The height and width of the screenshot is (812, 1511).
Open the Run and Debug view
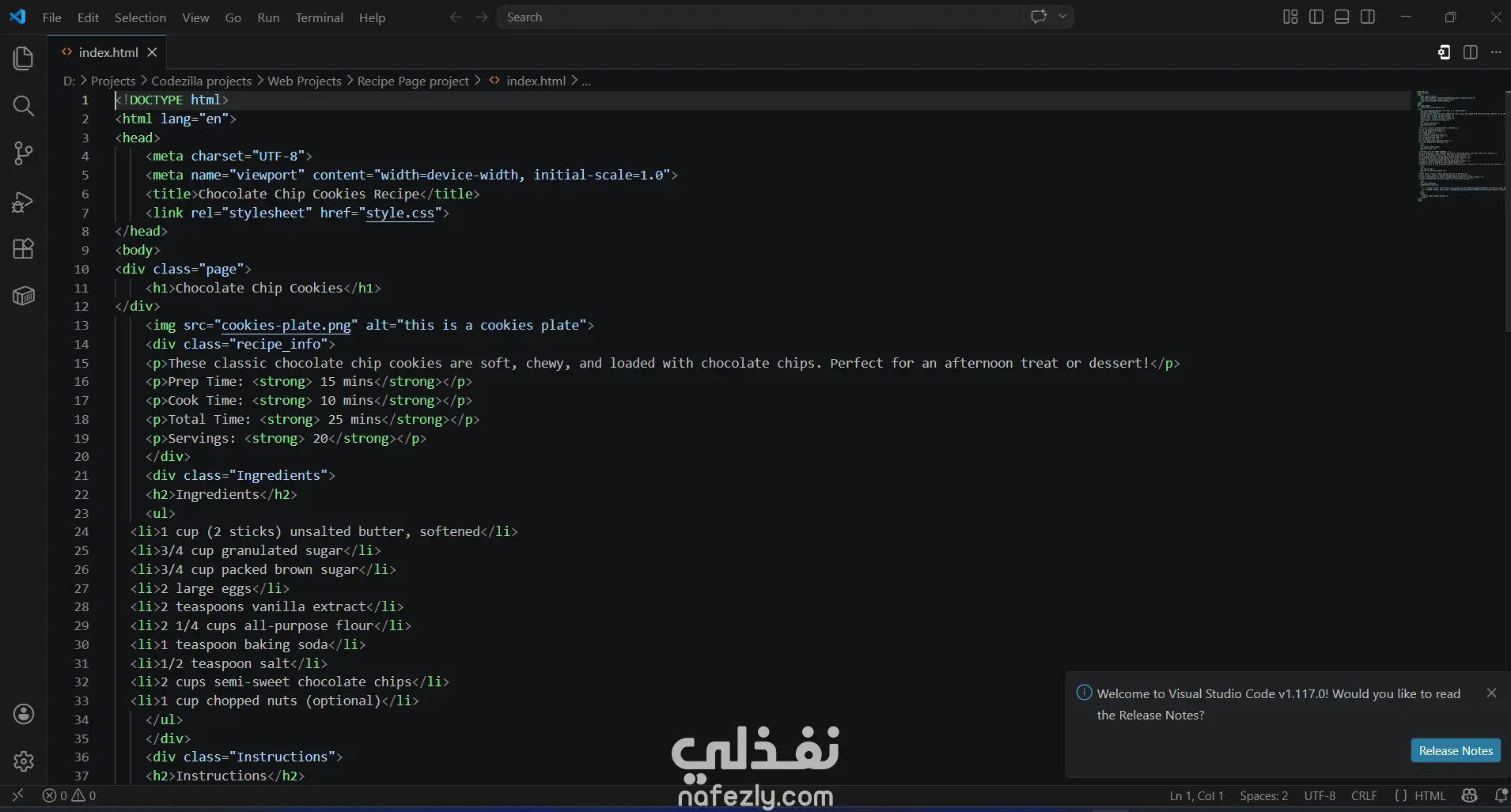click(x=24, y=202)
